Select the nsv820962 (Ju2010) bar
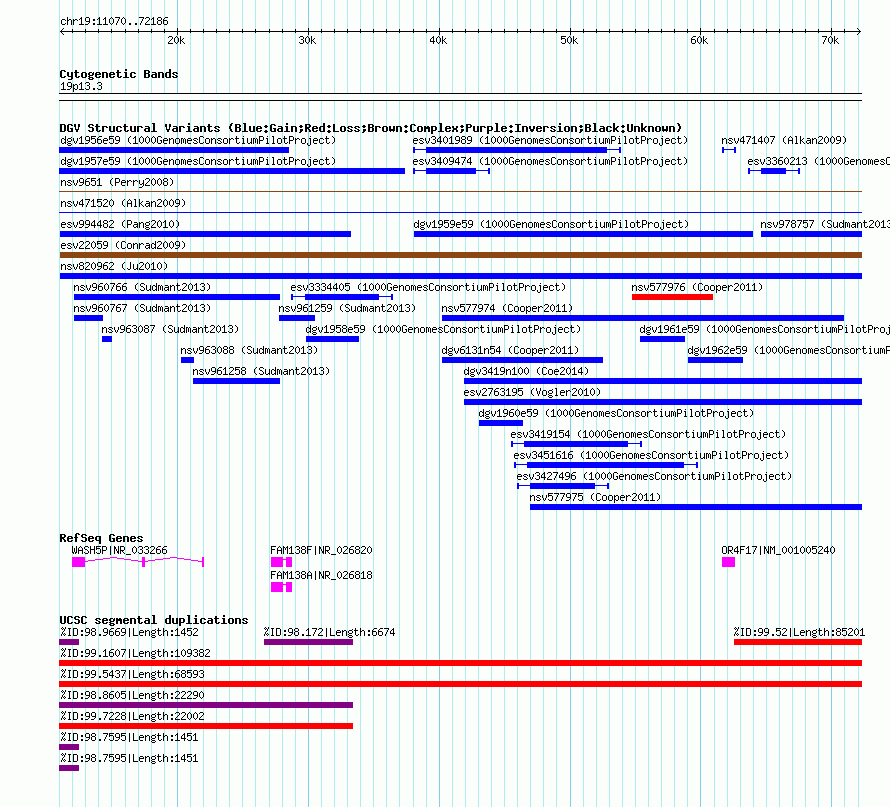This screenshot has width=890, height=807. [x=460, y=276]
